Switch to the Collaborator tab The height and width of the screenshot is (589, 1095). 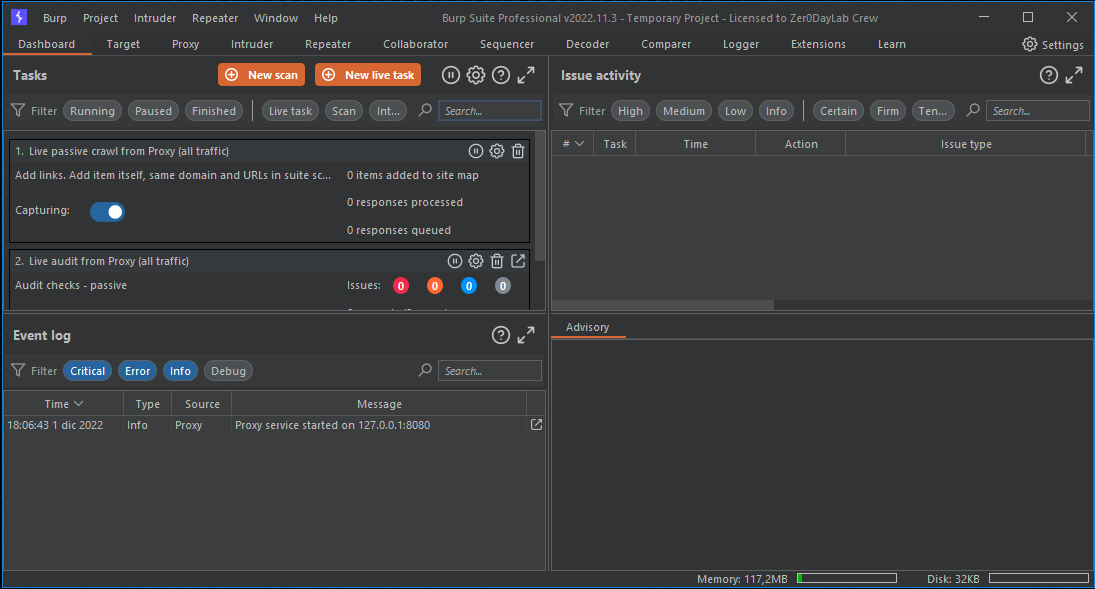tap(416, 44)
